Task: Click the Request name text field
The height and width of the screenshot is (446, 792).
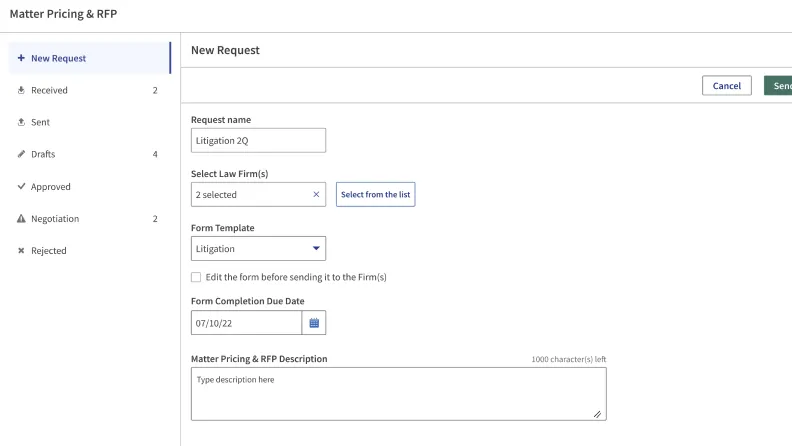Action: click(x=258, y=141)
